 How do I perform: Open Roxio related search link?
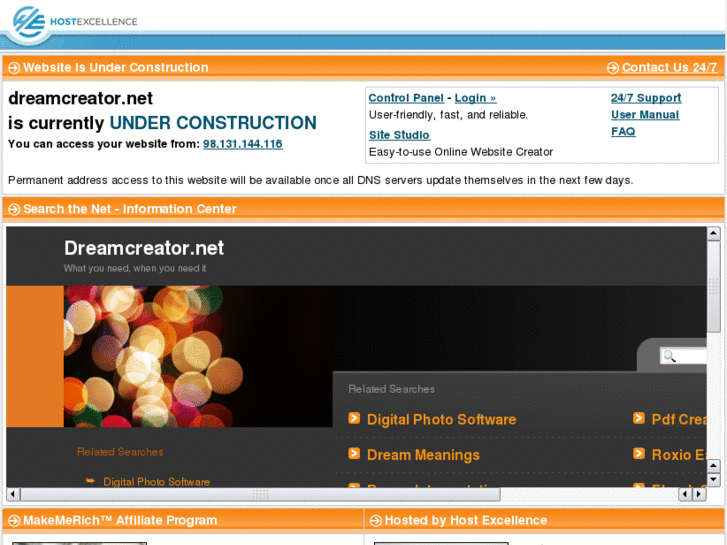coord(679,455)
